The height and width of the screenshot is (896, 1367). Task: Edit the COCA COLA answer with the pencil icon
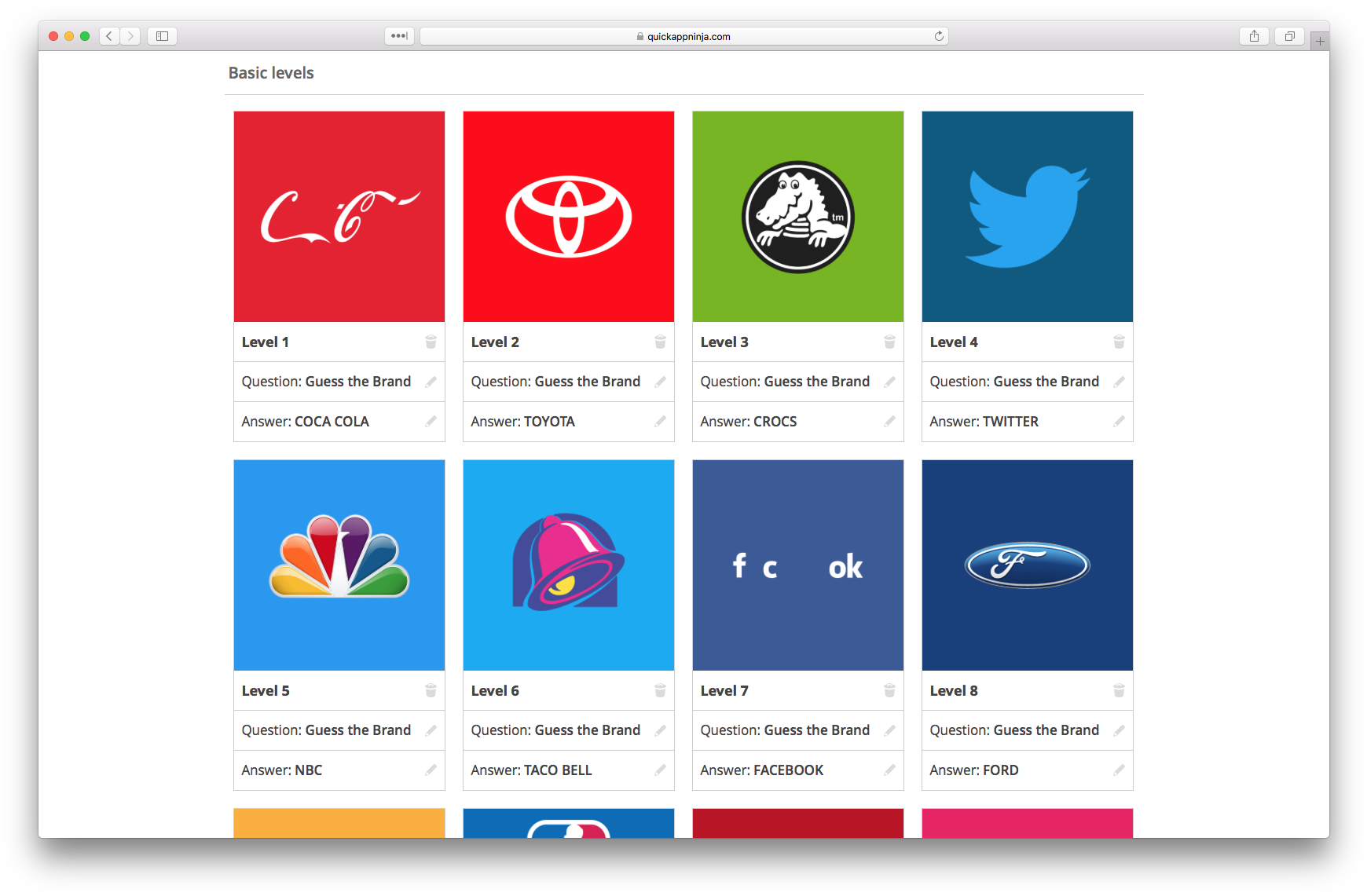pyautogui.click(x=431, y=422)
